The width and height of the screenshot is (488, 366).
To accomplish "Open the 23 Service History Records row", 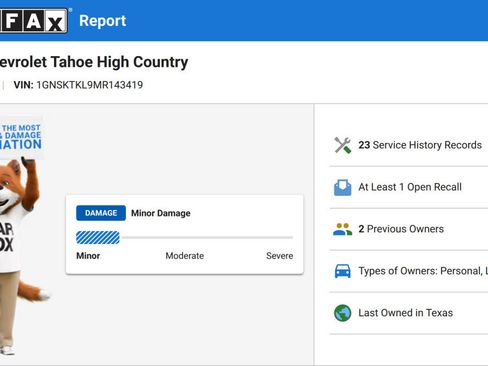I will tap(409, 145).
